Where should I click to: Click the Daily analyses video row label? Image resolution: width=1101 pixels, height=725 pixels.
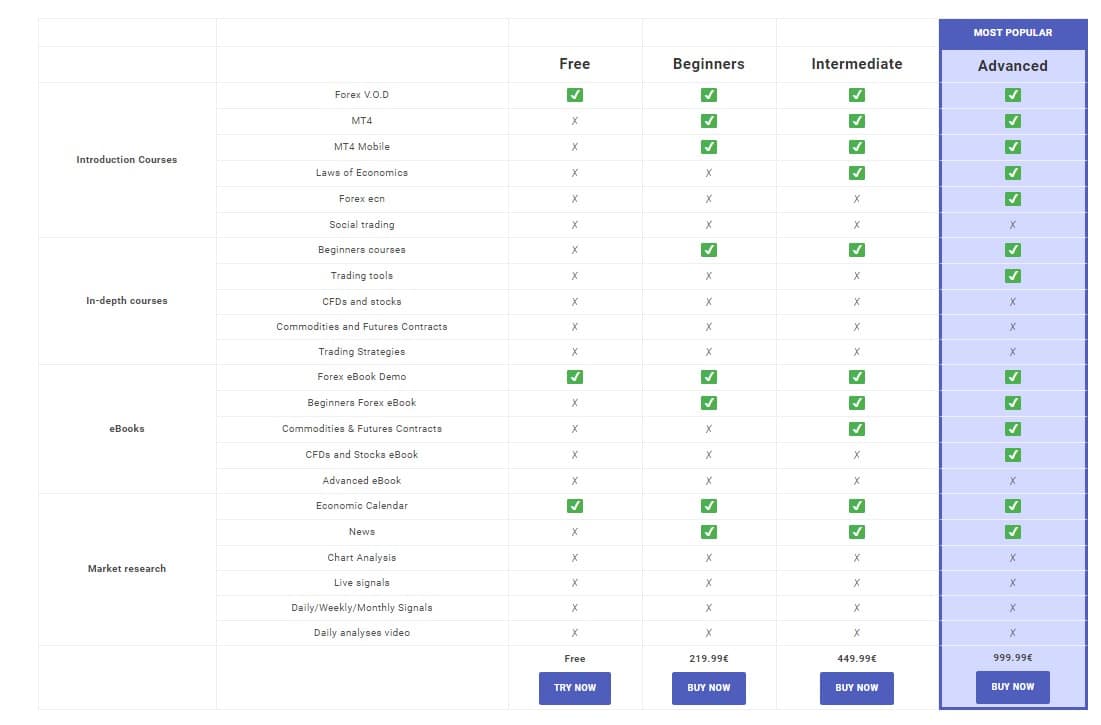coord(361,633)
